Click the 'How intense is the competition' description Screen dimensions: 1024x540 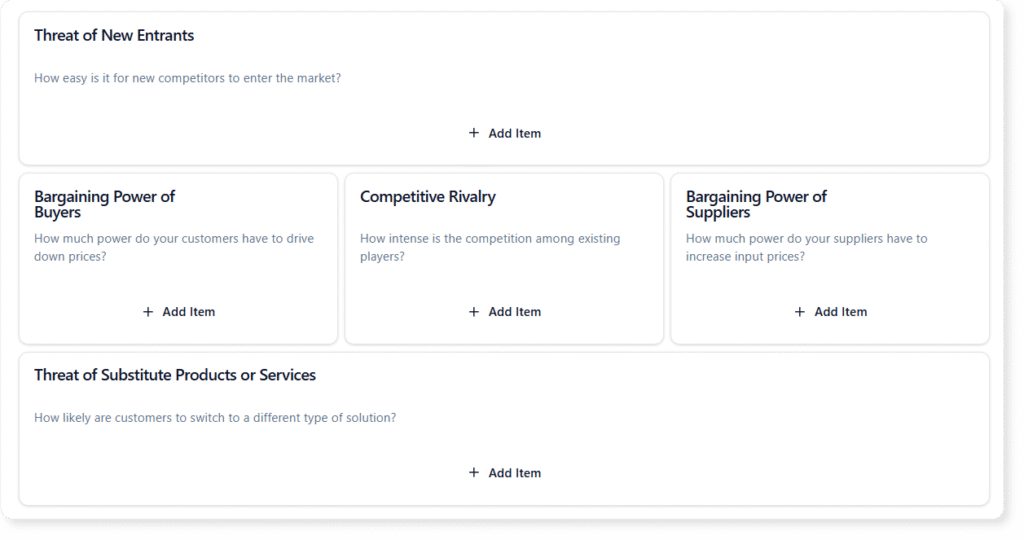(490, 248)
